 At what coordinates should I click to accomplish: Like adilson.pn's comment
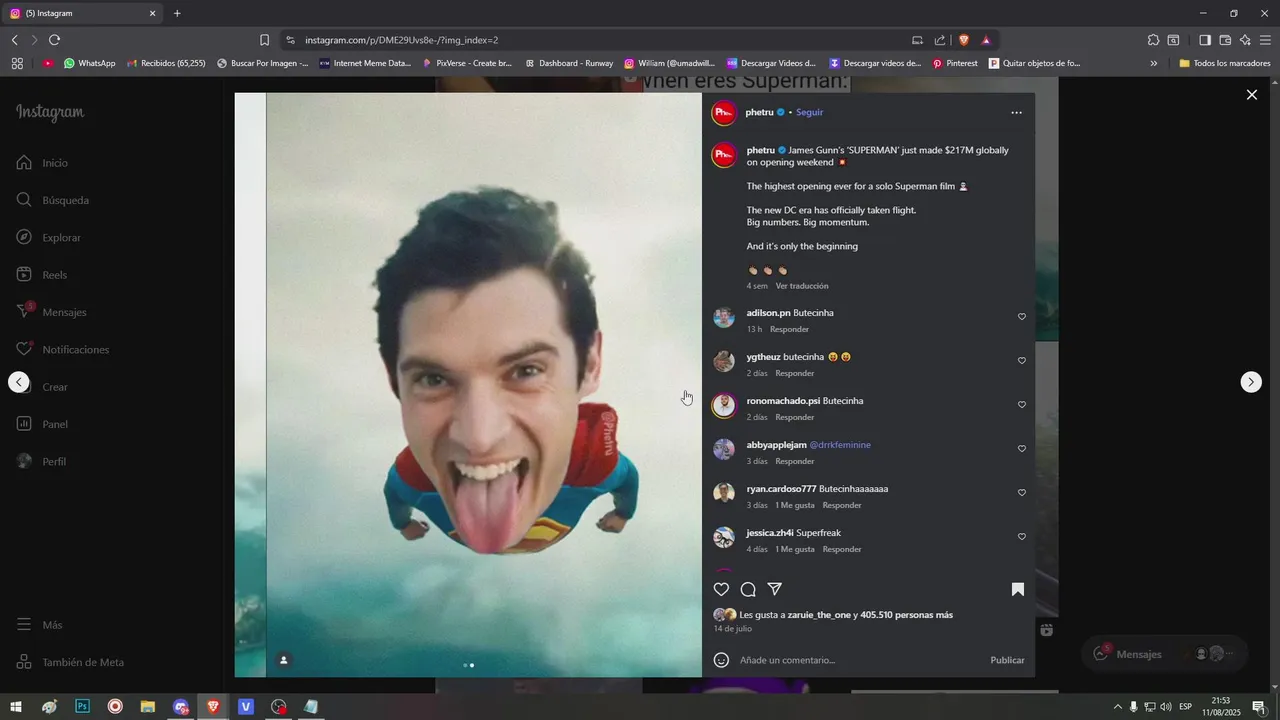coord(1022,317)
